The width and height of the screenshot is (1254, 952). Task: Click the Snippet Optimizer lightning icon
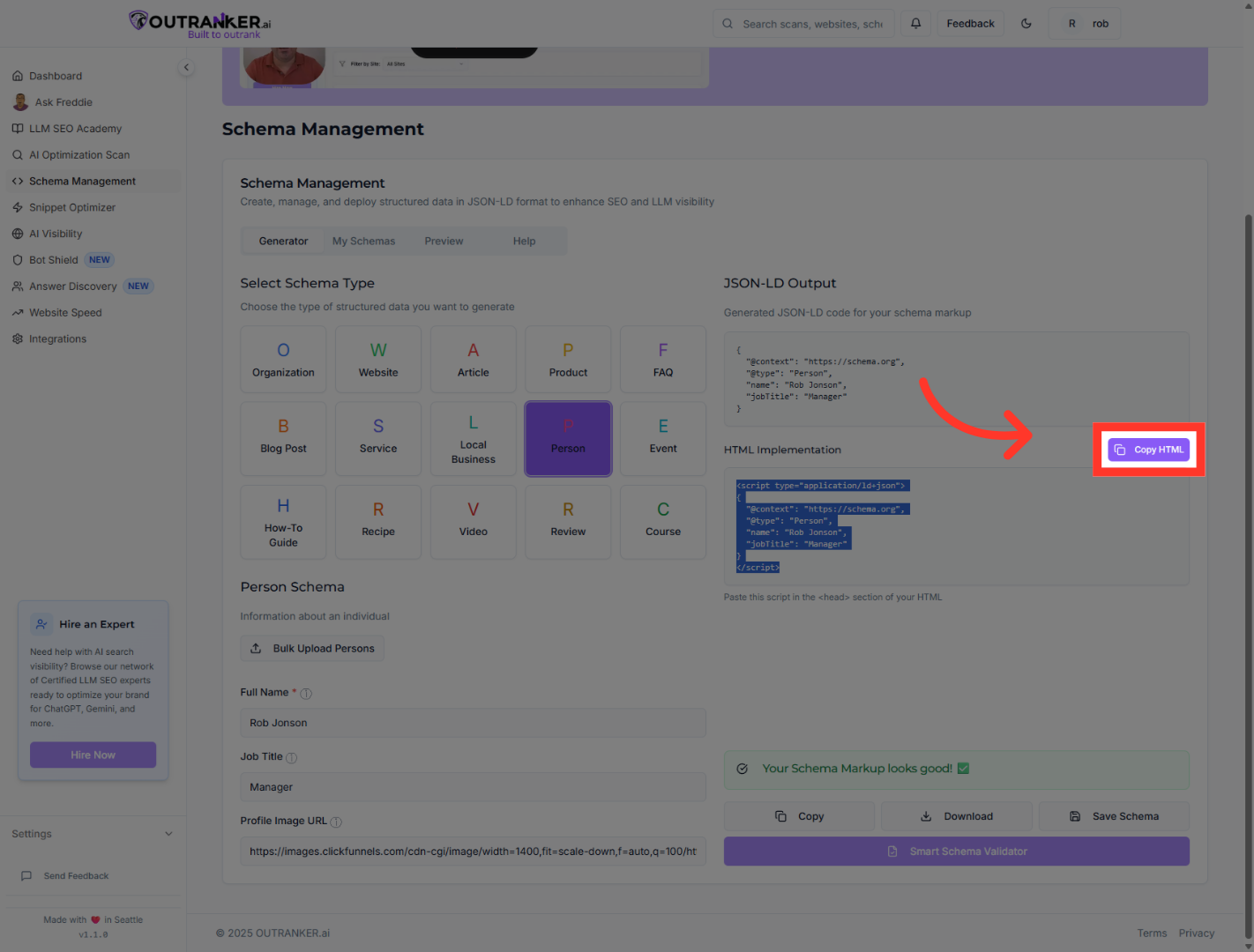tap(18, 208)
